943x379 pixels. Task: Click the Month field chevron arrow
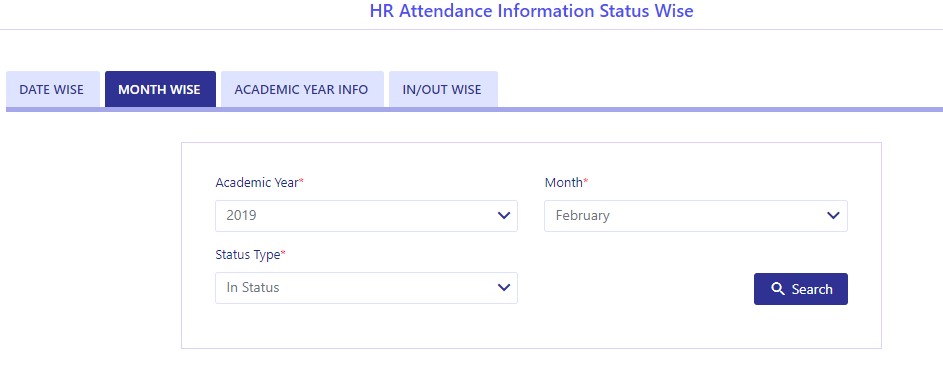833,215
